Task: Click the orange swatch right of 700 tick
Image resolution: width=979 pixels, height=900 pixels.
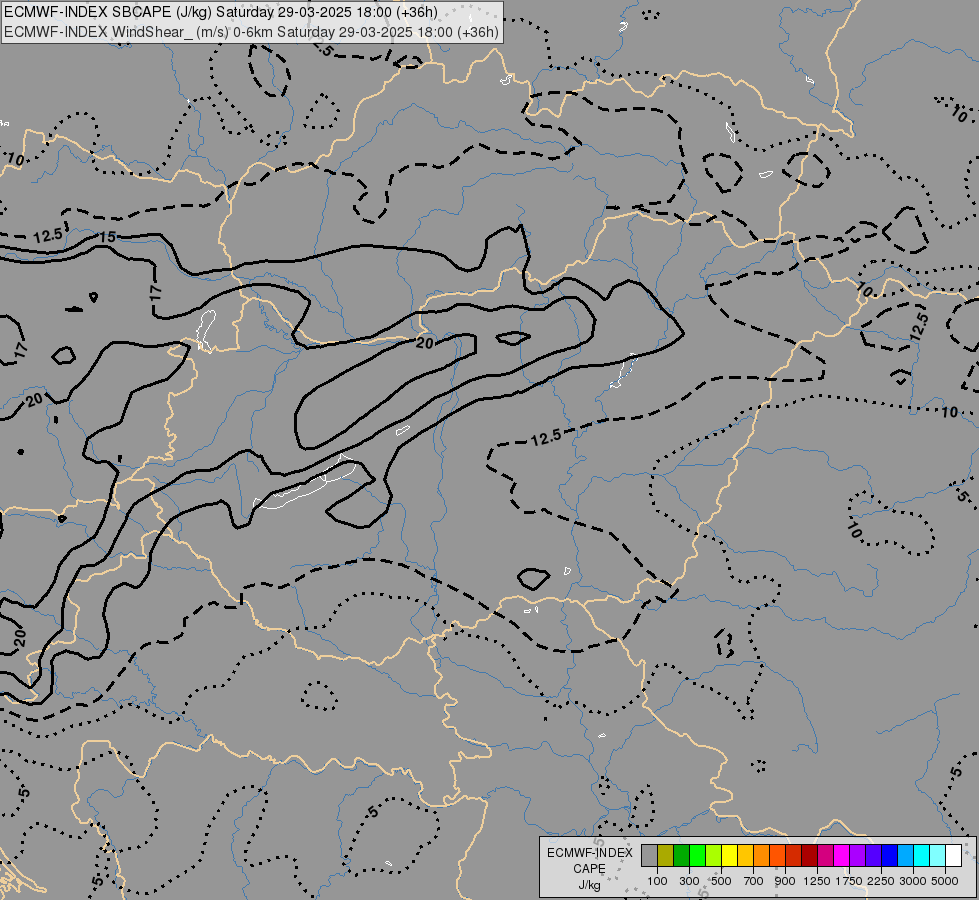Action: point(762,855)
